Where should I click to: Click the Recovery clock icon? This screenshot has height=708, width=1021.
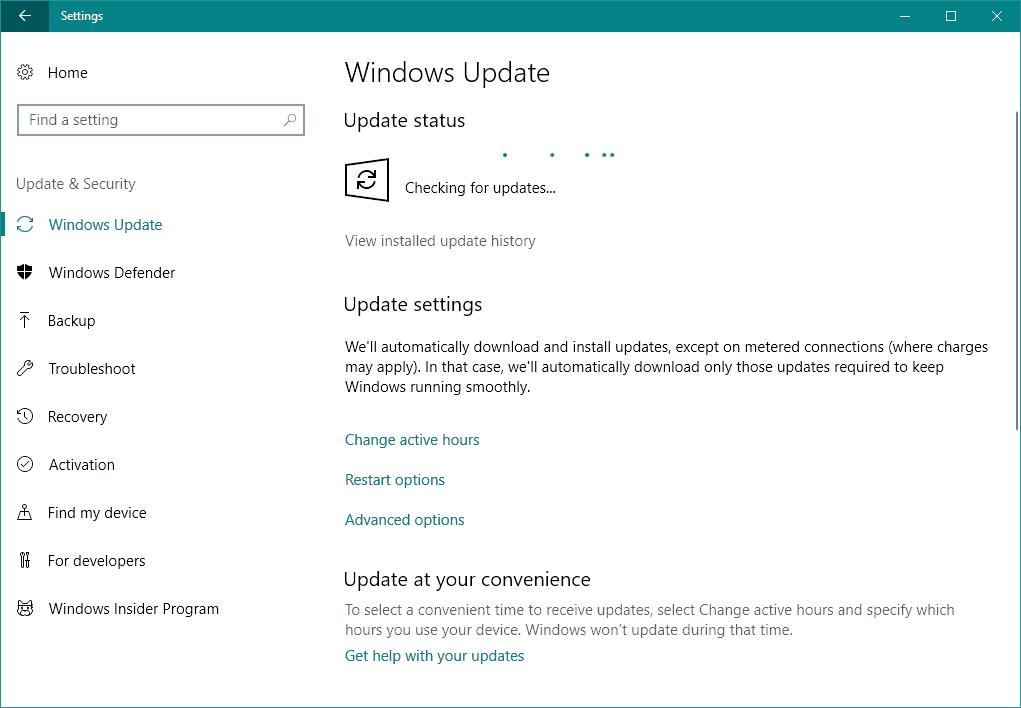(25, 416)
